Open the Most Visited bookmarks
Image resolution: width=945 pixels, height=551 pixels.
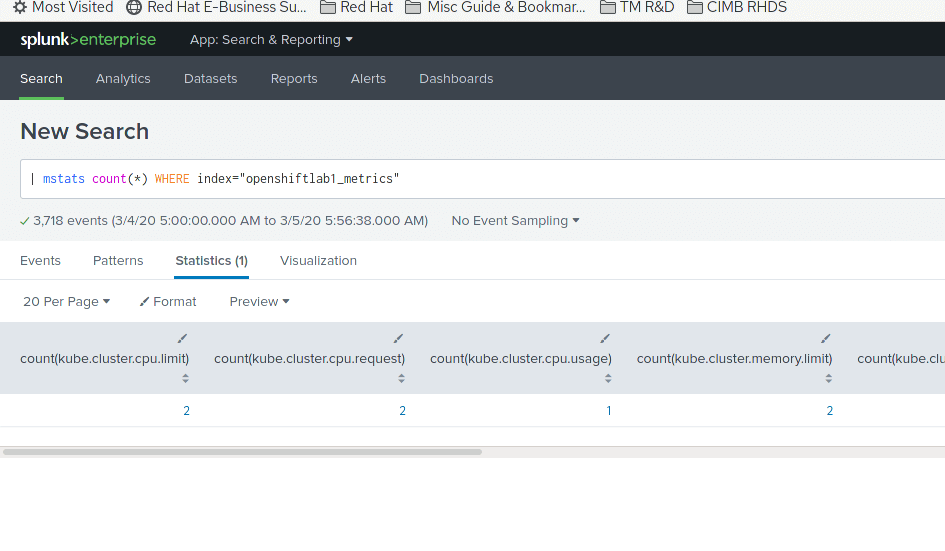click(63, 7)
